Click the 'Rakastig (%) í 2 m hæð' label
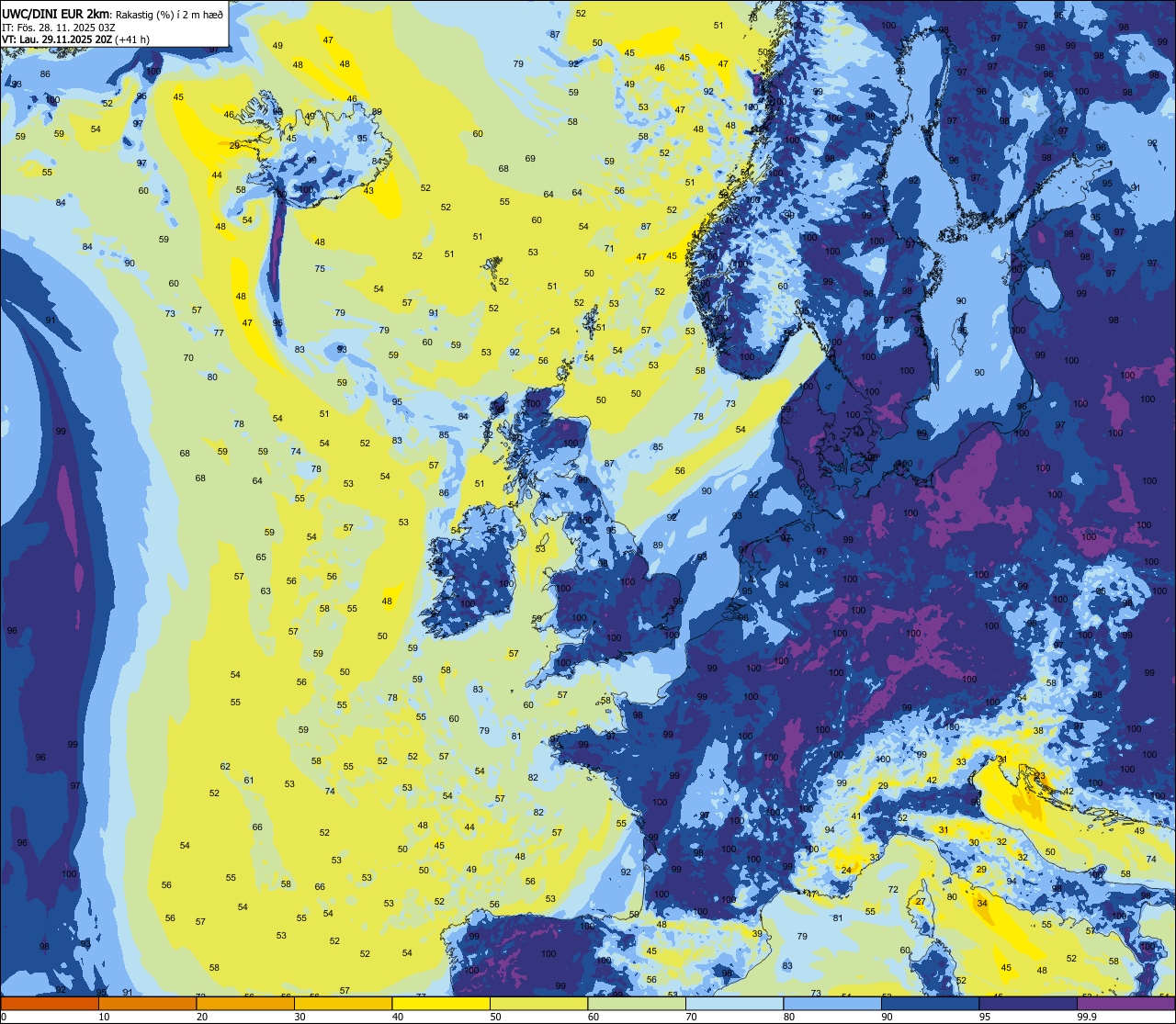Screen dimensions: 1176x1024 (168, 14)
